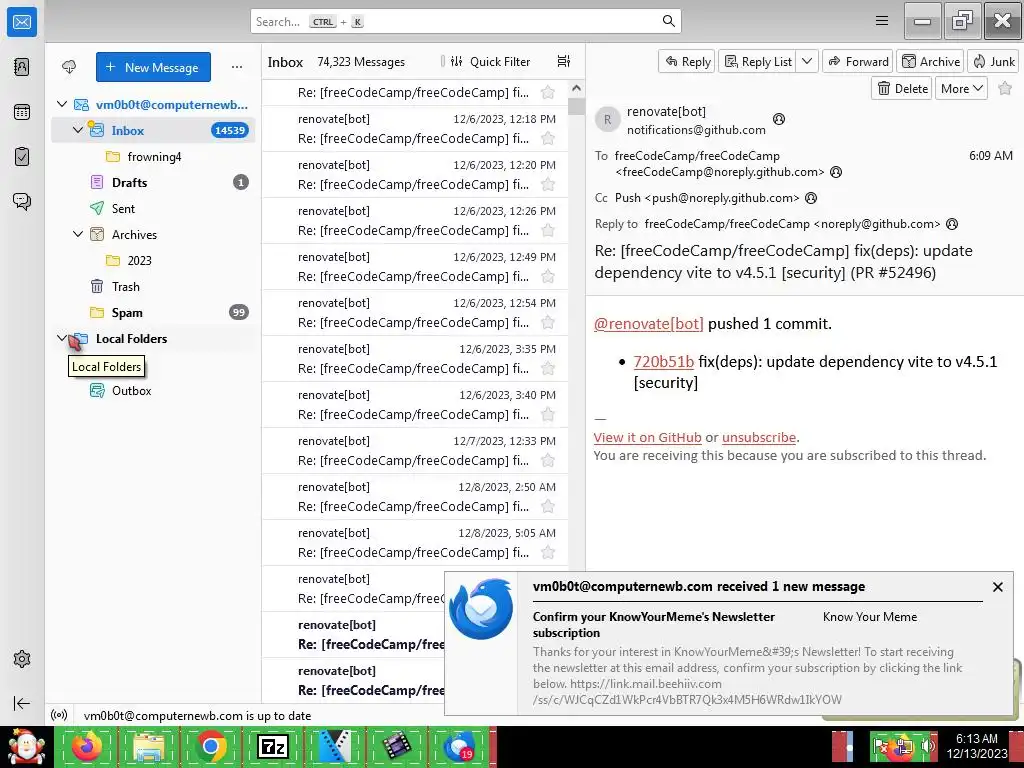
Task: Open the Sent folder
Action: [x=153, y=208]
